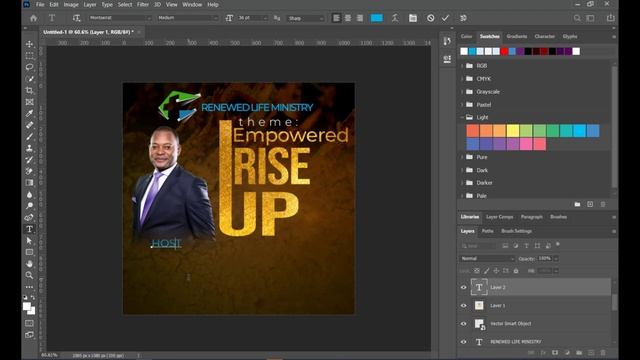Viewport: 640px width, 360px height.
Task: Select the Crop tool
Action: coord(29,90)
